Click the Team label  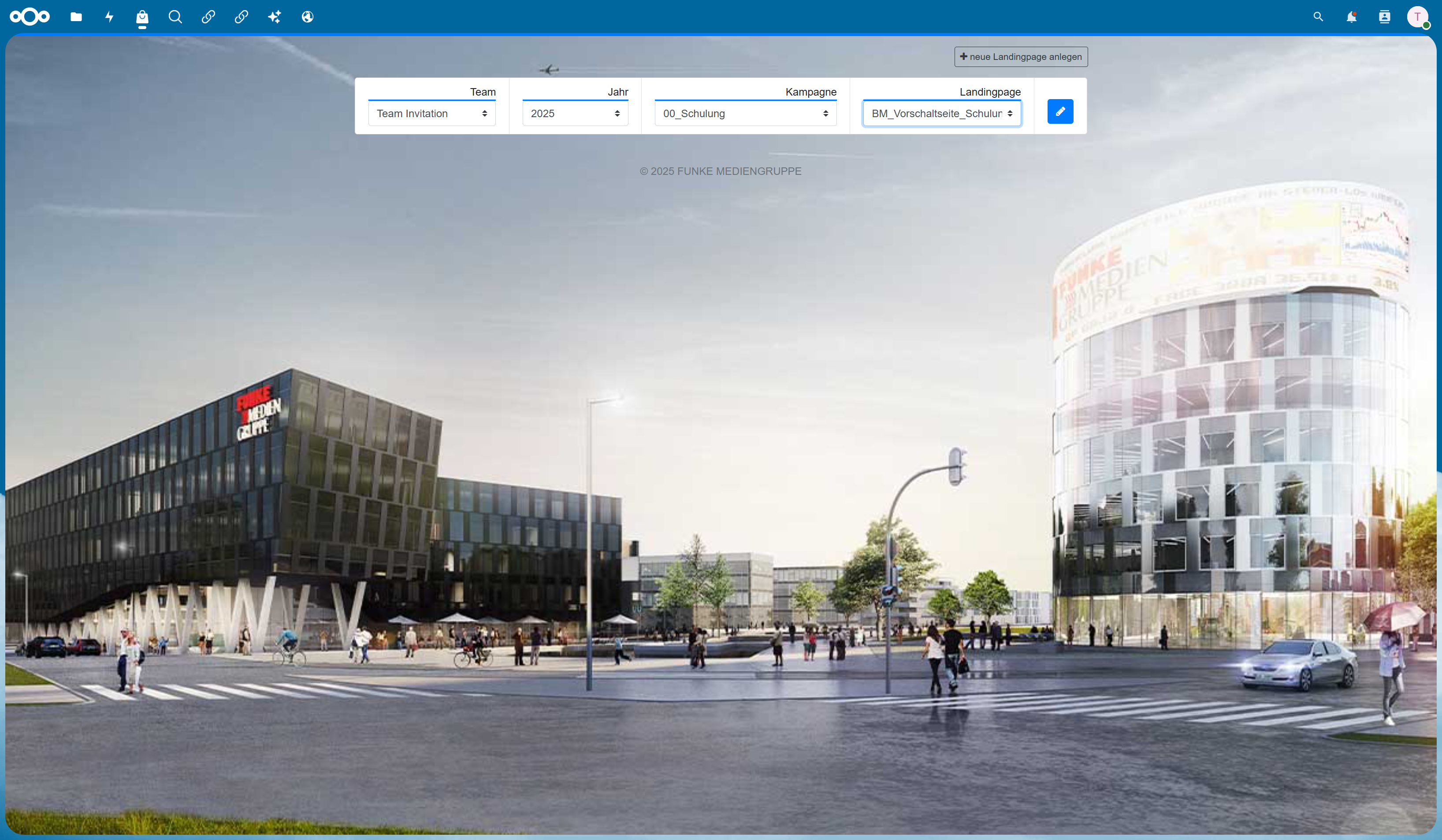click(x=483, y=92)
